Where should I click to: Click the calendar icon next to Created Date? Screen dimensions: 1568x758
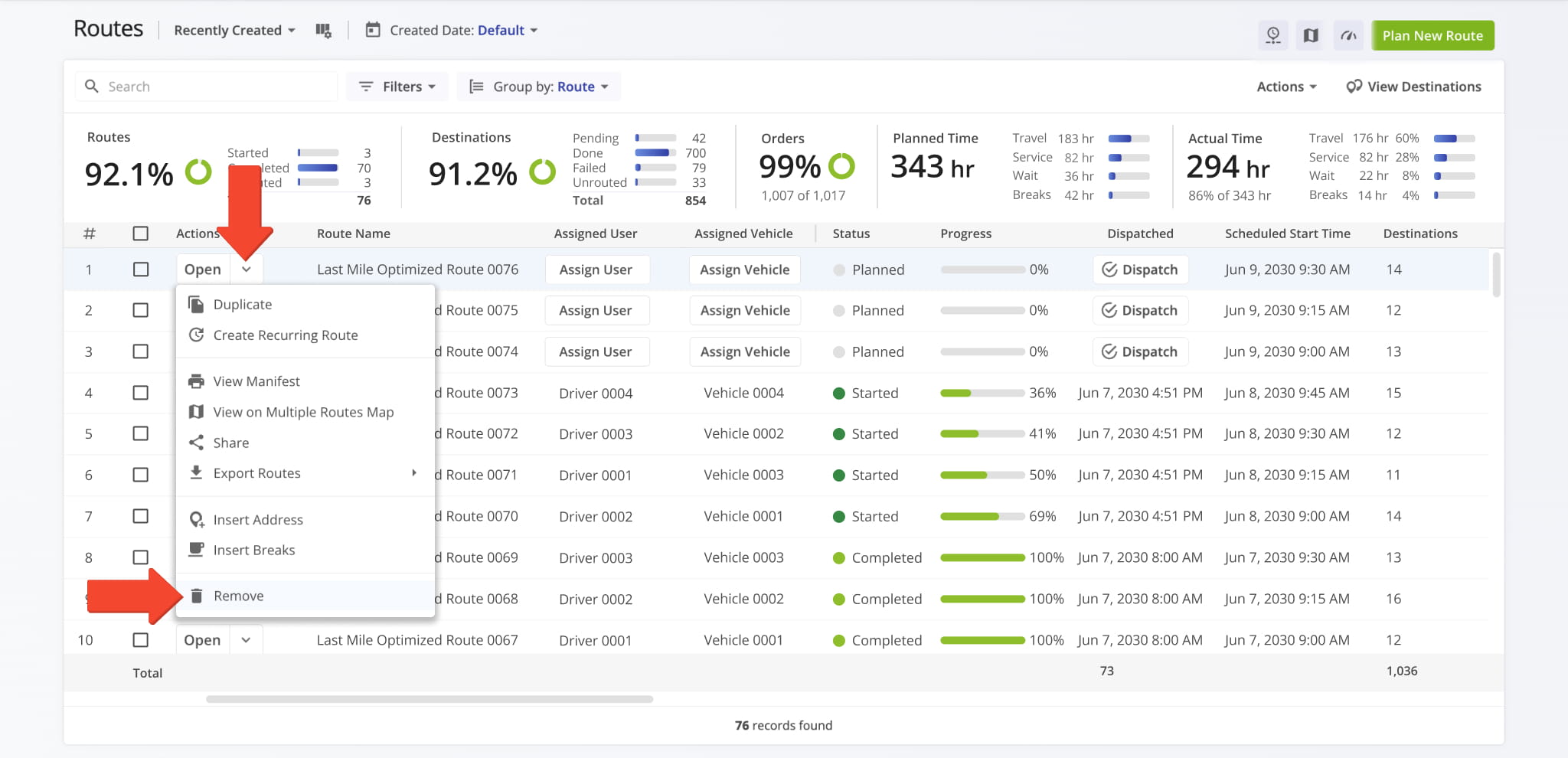[x=373, y=30]
